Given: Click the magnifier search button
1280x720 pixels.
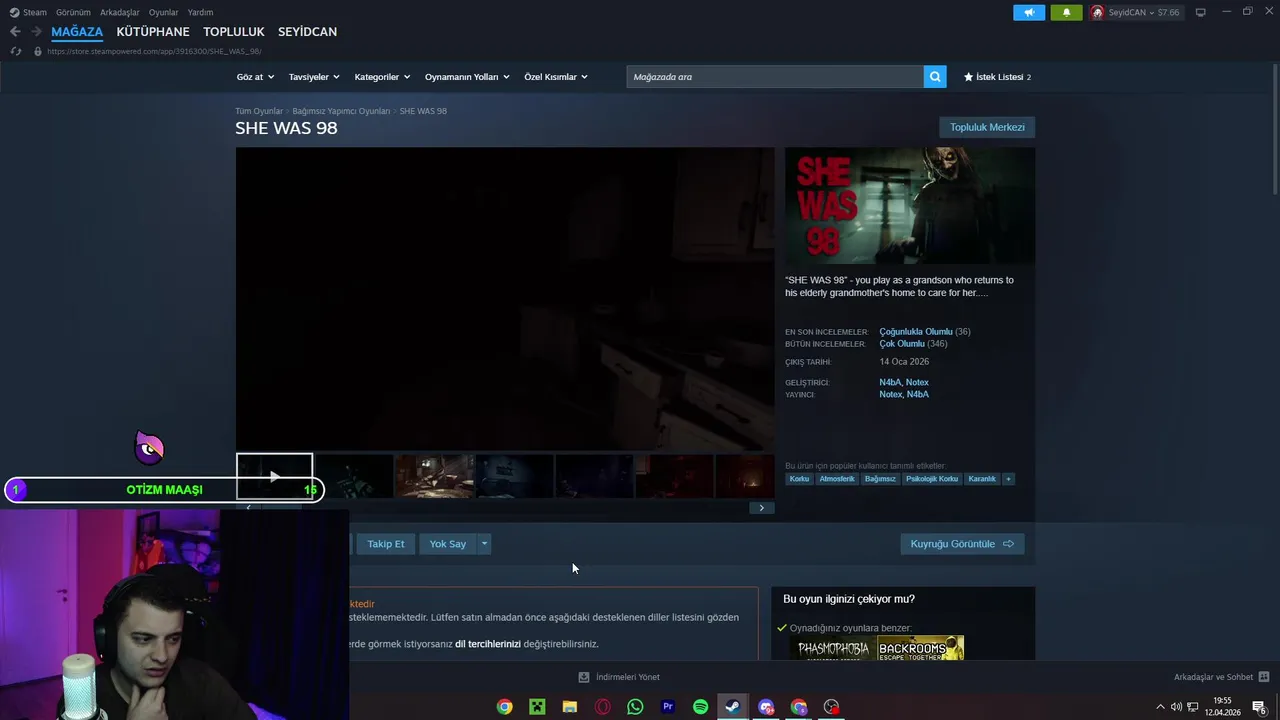Looking at the screenshot, I should coord(935,76).
